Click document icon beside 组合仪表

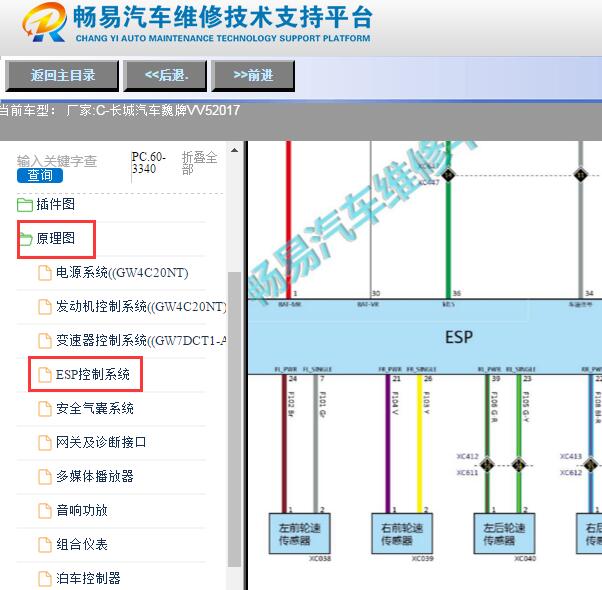45,545
